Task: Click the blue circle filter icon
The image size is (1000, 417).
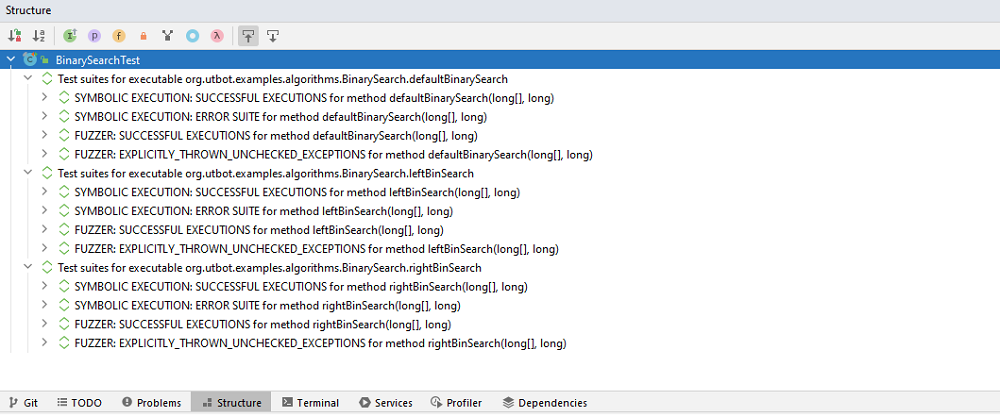Action: tap(192, 36)
